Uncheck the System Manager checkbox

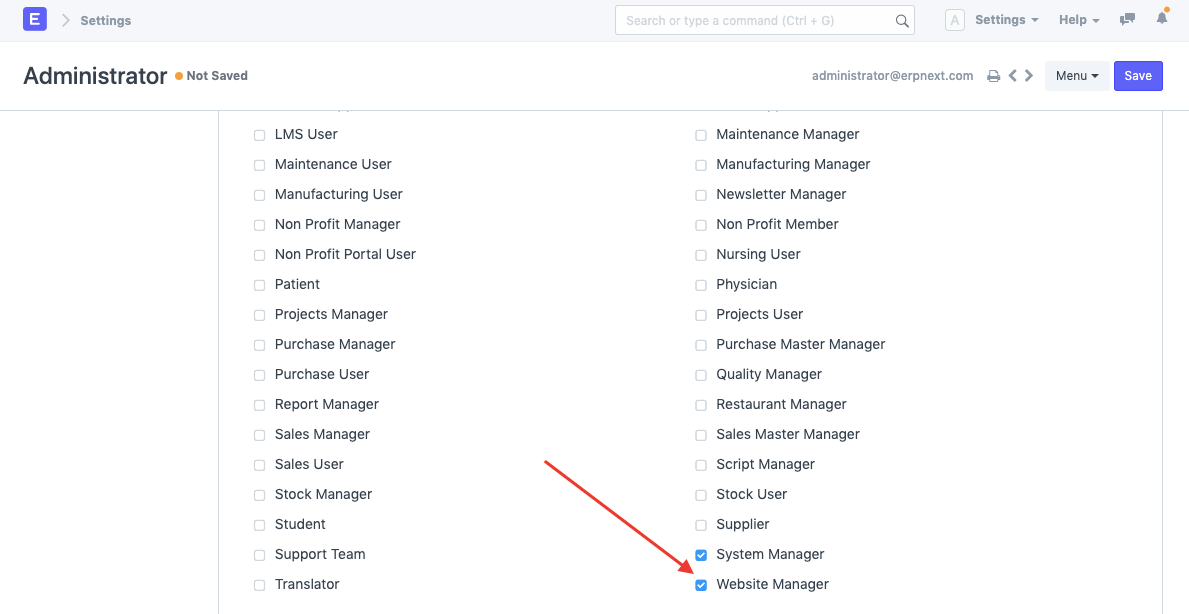point(701,555)
